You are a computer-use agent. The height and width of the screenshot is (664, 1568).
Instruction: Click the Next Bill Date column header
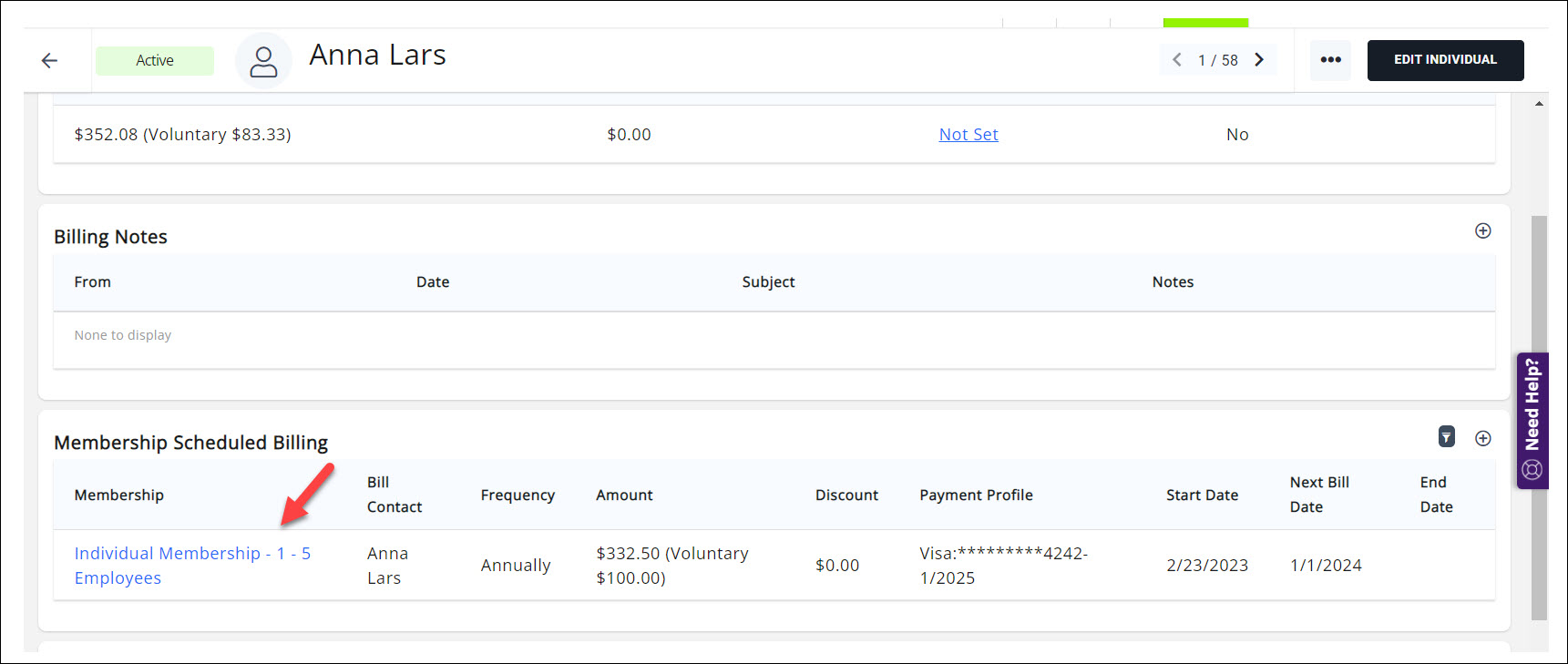1318,495
